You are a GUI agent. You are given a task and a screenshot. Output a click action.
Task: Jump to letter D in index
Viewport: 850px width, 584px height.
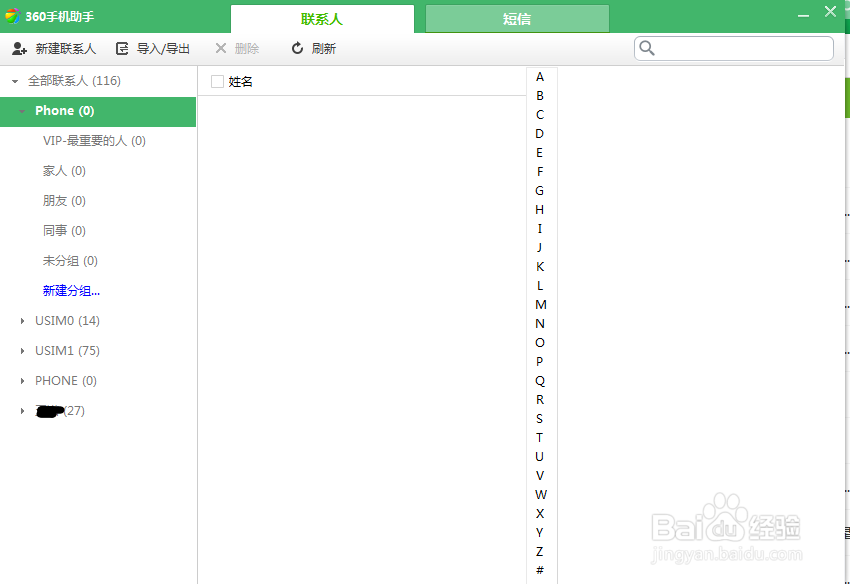pyautogui.click(x=540, y=134)
